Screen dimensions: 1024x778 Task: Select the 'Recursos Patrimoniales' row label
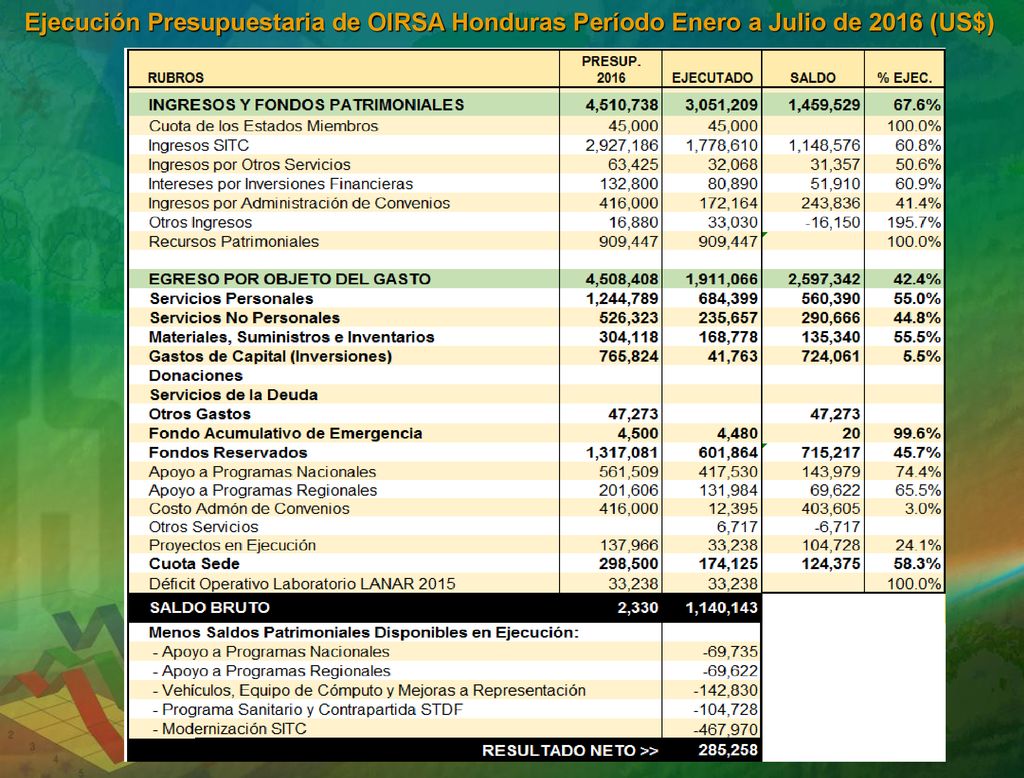[234, 242]
